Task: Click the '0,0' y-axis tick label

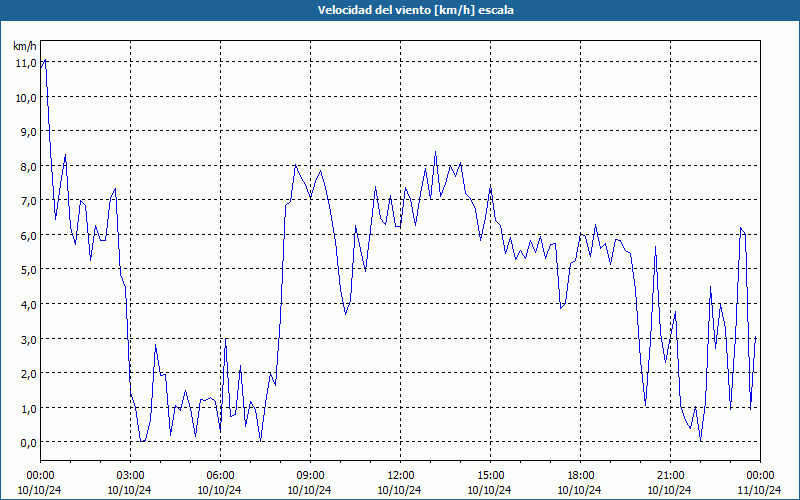Action: 28,443
